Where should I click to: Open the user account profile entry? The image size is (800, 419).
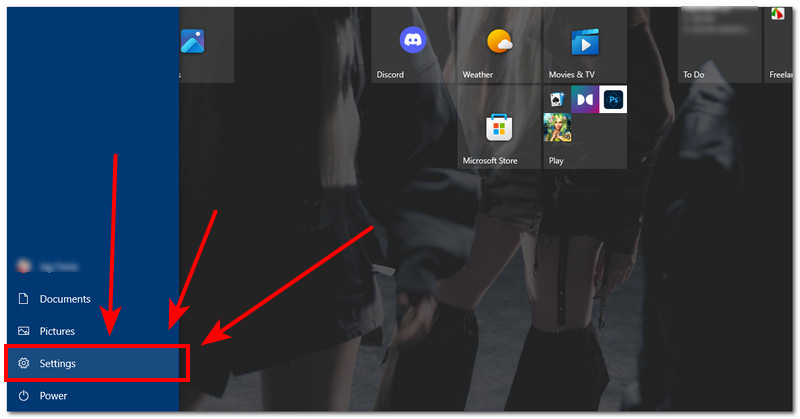pos(50,267)
